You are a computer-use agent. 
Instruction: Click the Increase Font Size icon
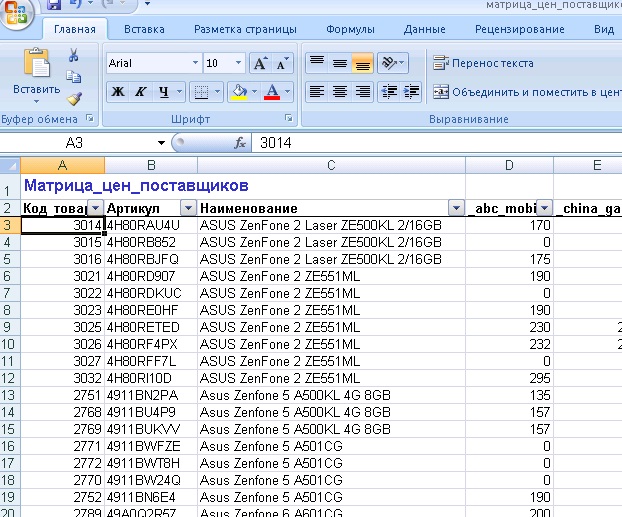coord(260,63)
